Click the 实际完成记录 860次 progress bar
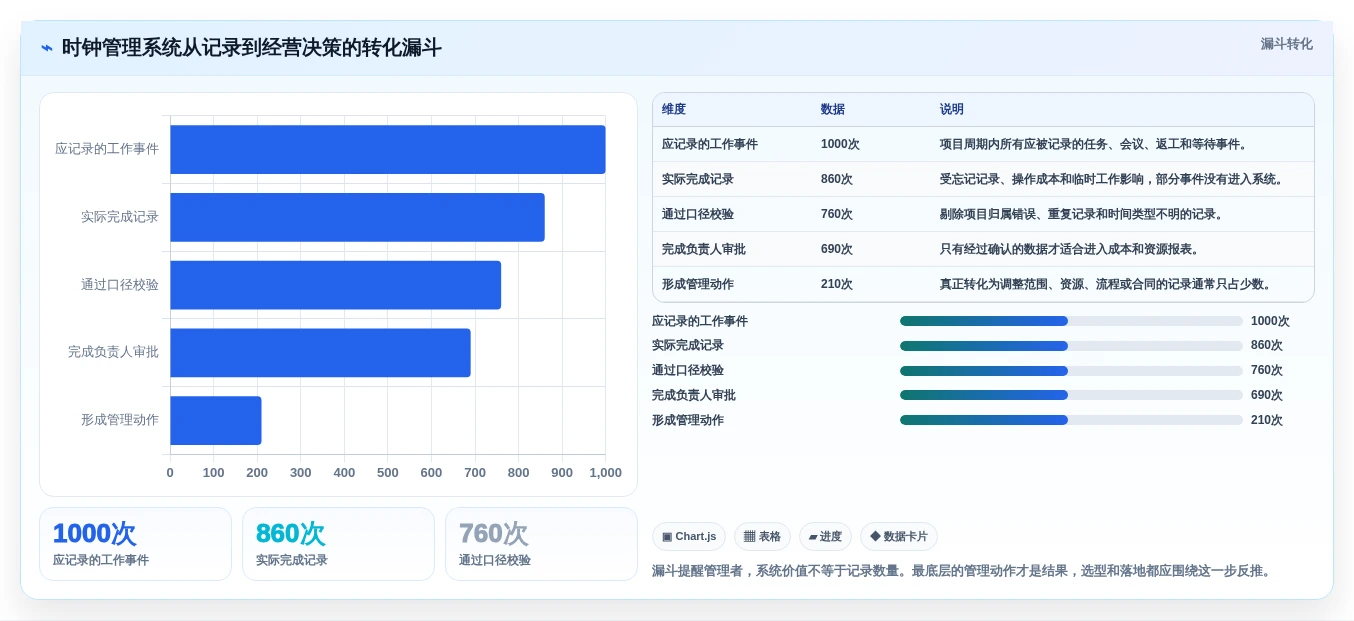Image resolution: width=1354 pixels, height=621 pixels. [x=1071, y=346]
